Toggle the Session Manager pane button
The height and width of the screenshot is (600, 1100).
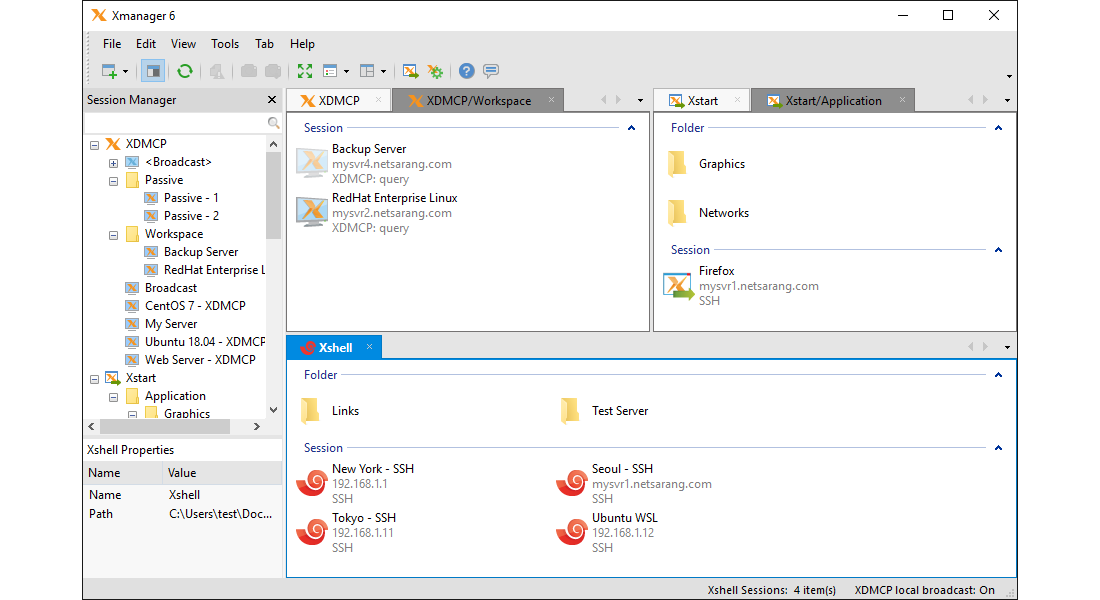[153, 71]
